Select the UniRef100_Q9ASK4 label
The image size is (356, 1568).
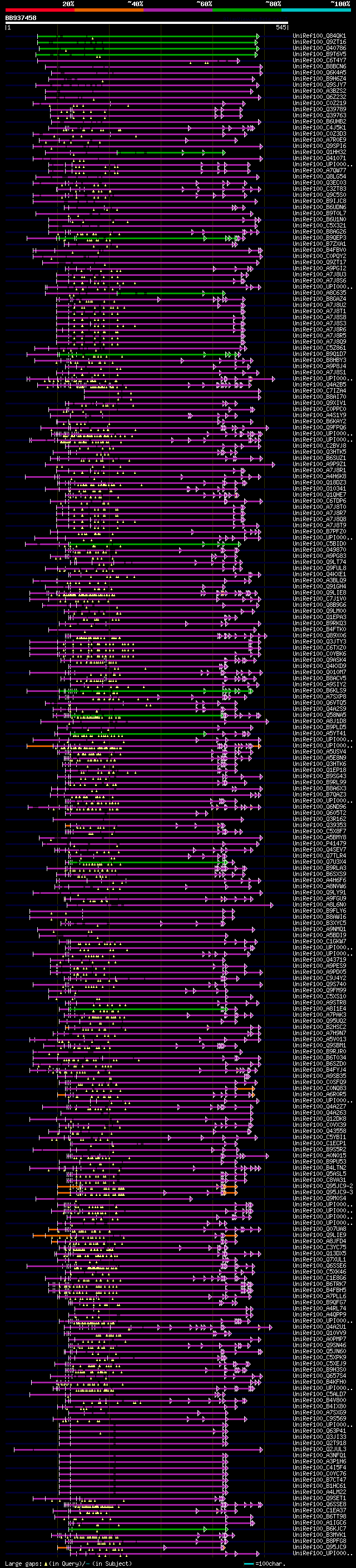[x=319, y=660]
